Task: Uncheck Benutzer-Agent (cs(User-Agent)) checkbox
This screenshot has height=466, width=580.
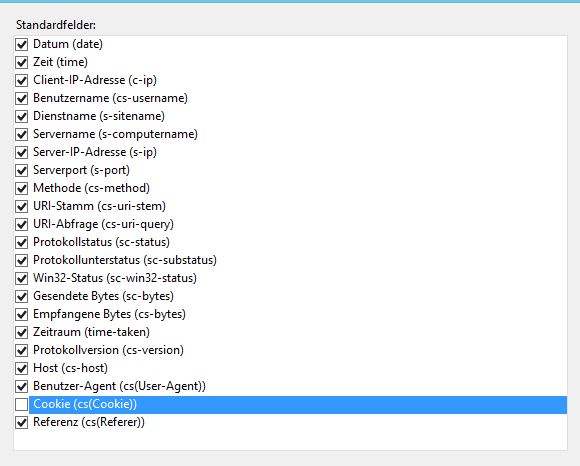Action: pyautogui.click(x=21, y=386)
